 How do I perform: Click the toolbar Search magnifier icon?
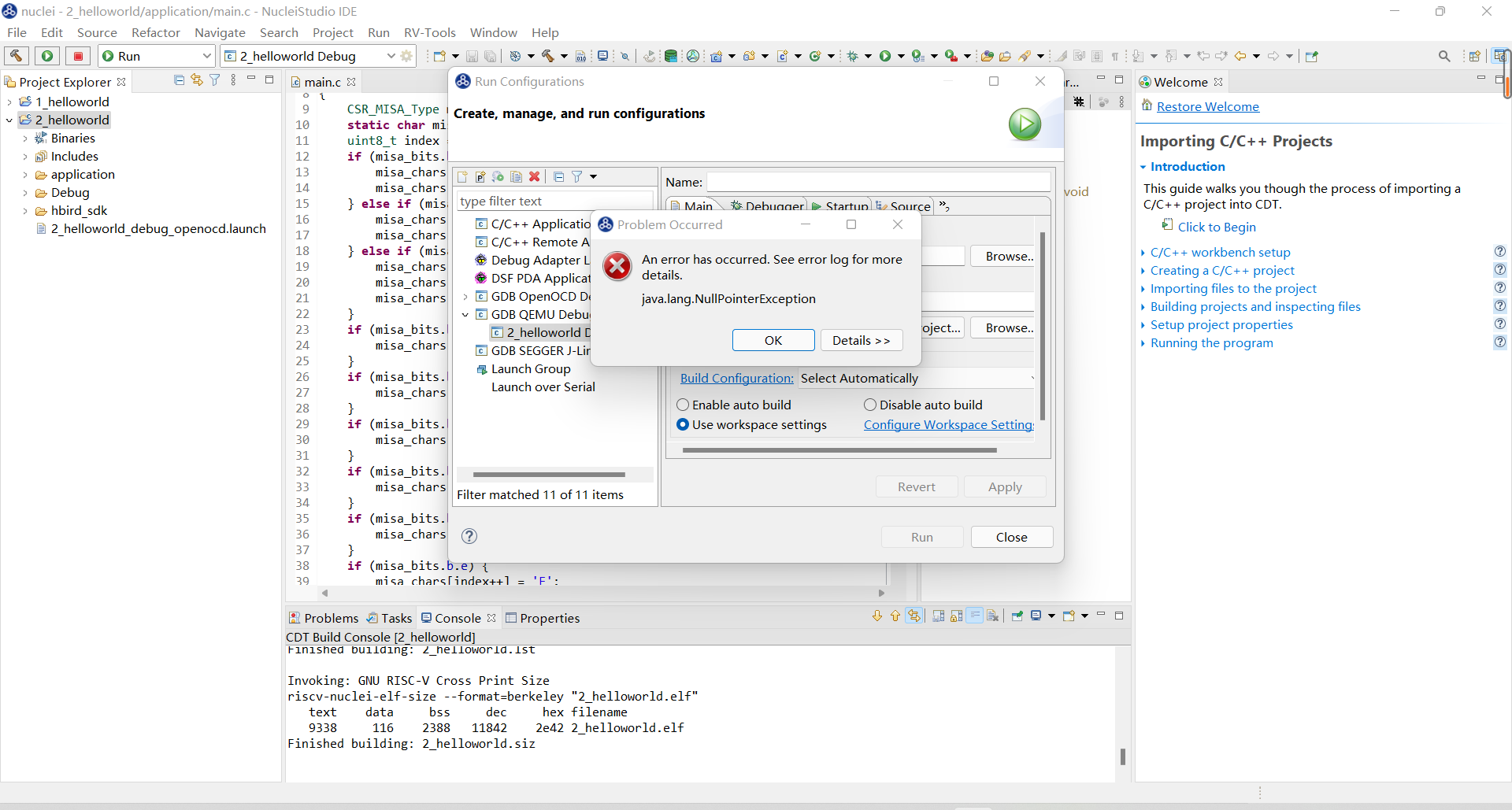1444,56
